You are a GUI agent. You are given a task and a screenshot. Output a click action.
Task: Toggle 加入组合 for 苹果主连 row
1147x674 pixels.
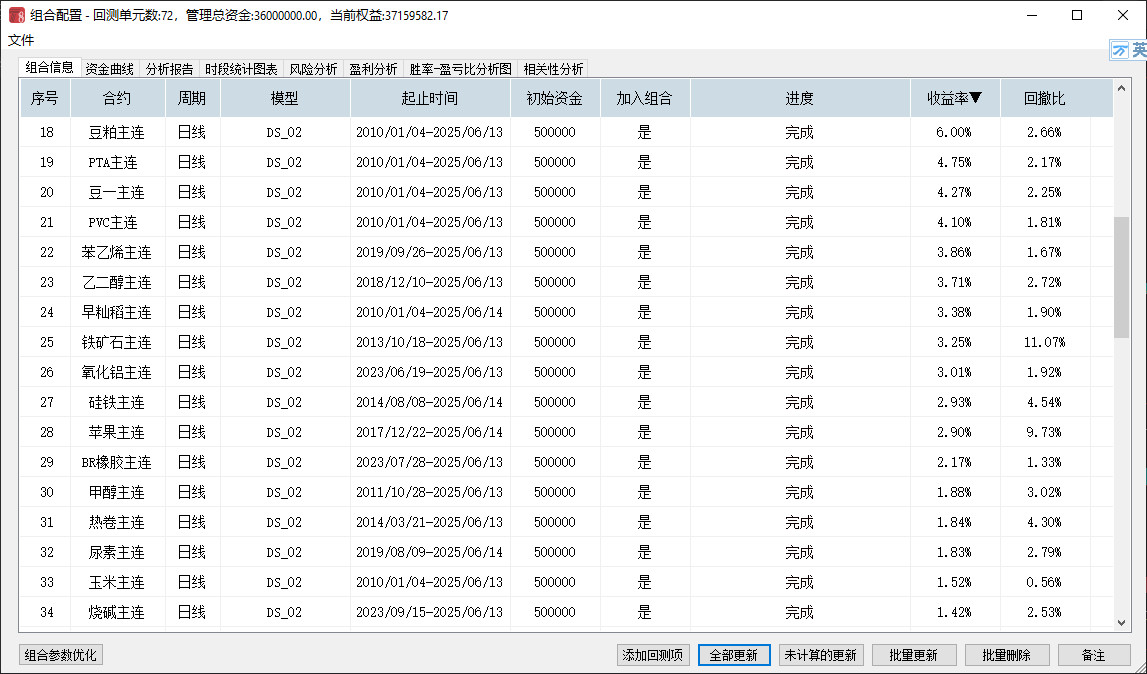pyautogui.click(x=644, y=432)
